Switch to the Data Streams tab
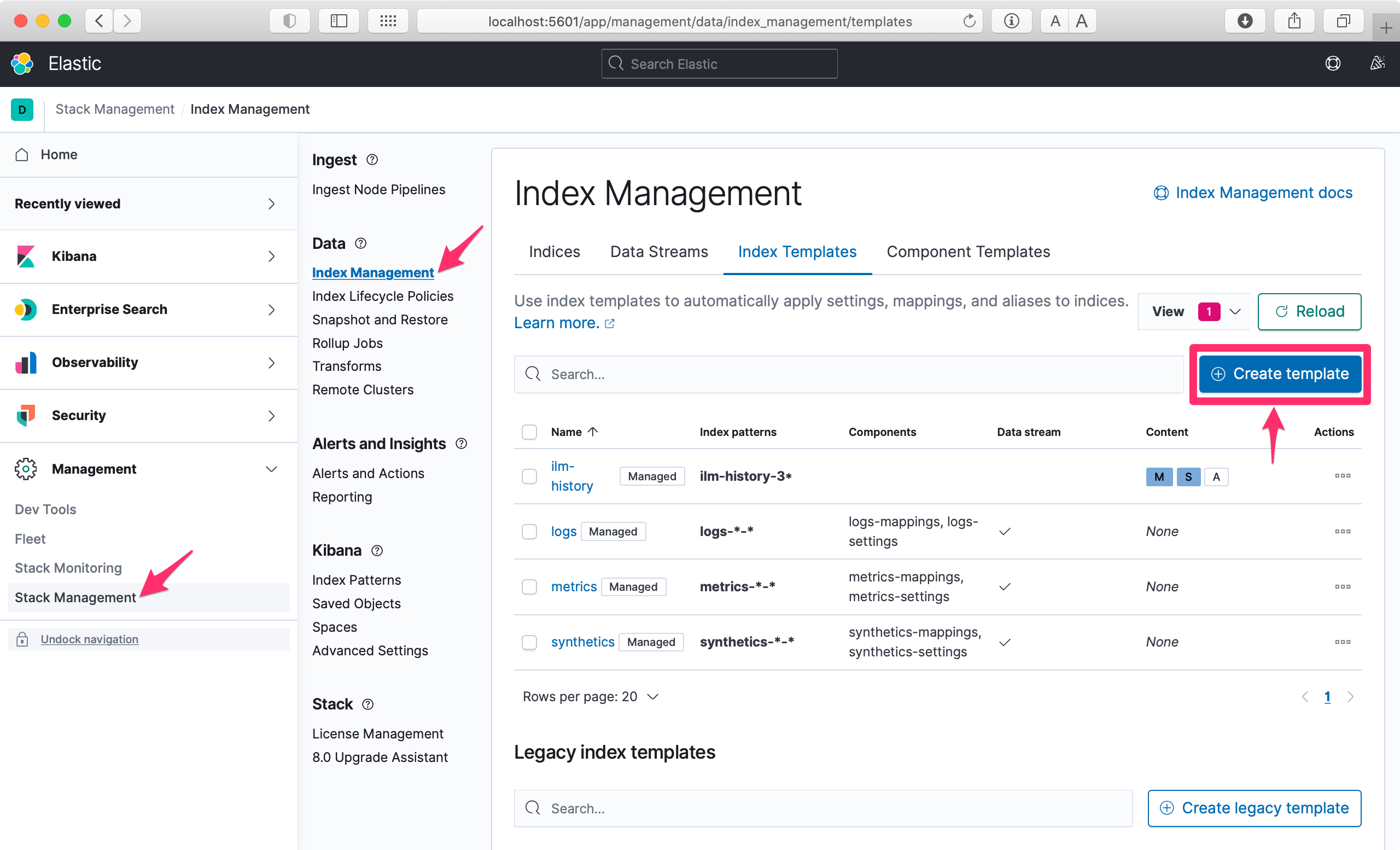The image size is (1400, 850). point(658,252)
